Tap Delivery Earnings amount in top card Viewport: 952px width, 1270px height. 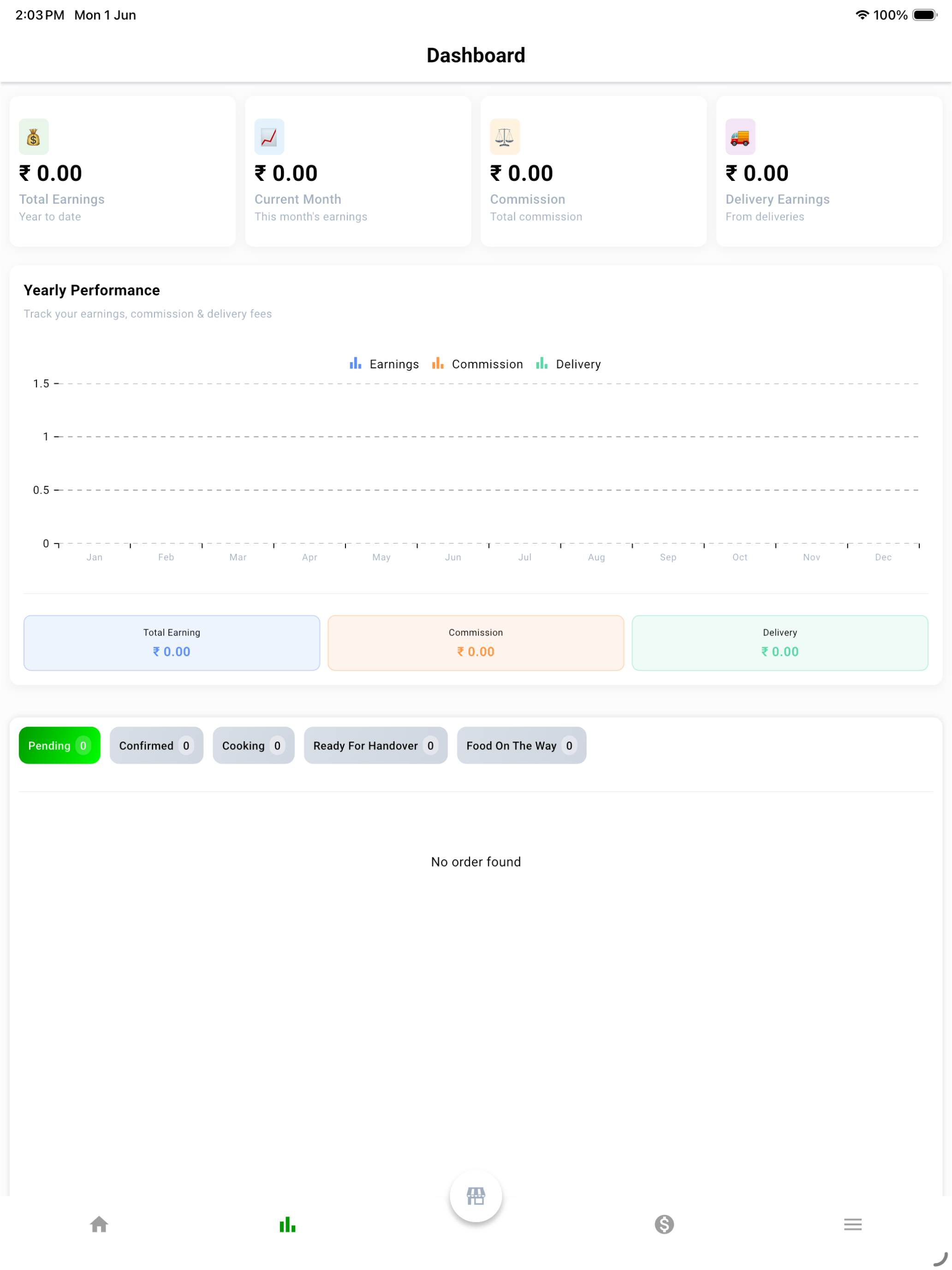point(757,174)
